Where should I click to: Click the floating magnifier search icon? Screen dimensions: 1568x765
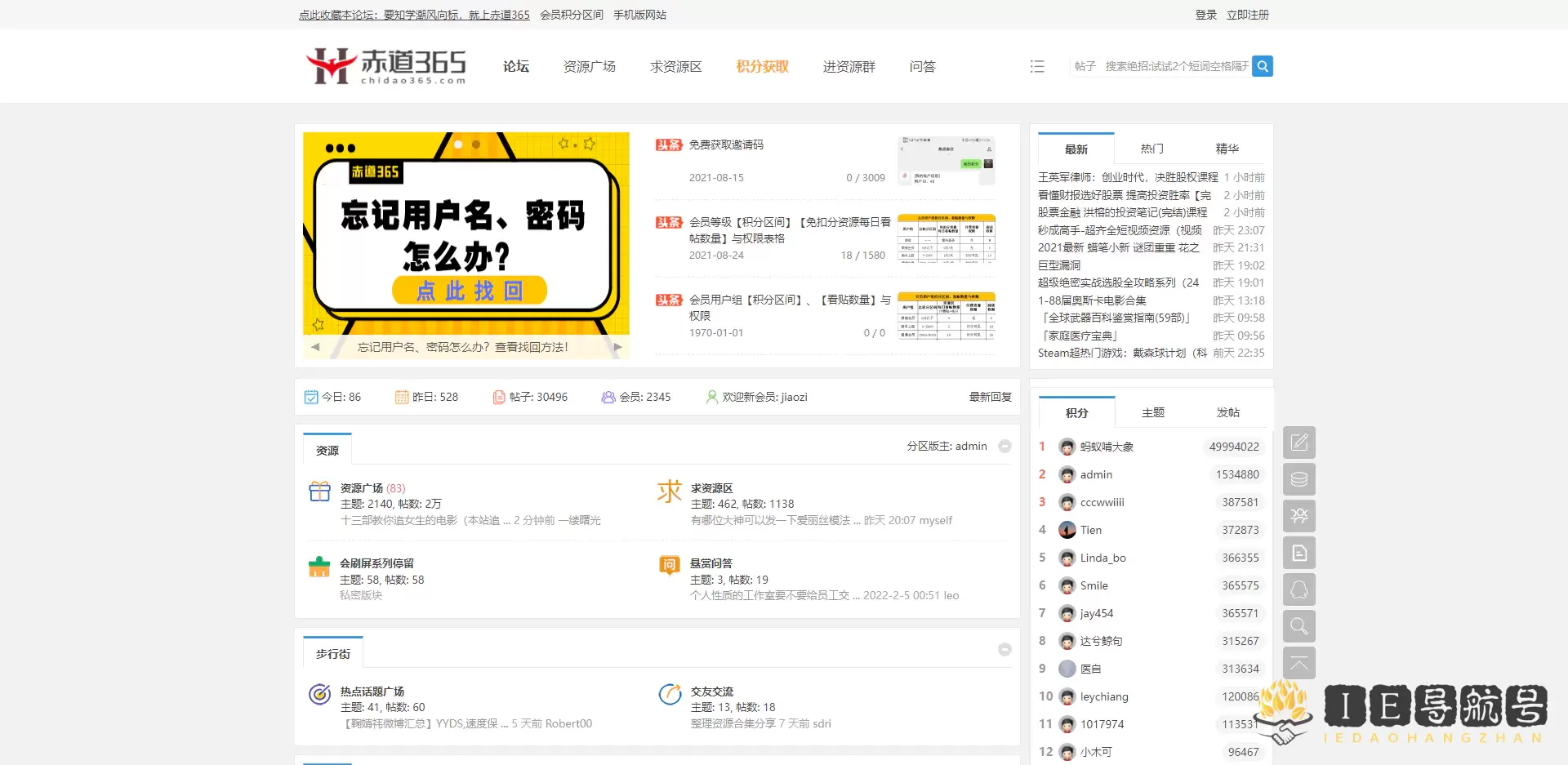point(1298,626)
